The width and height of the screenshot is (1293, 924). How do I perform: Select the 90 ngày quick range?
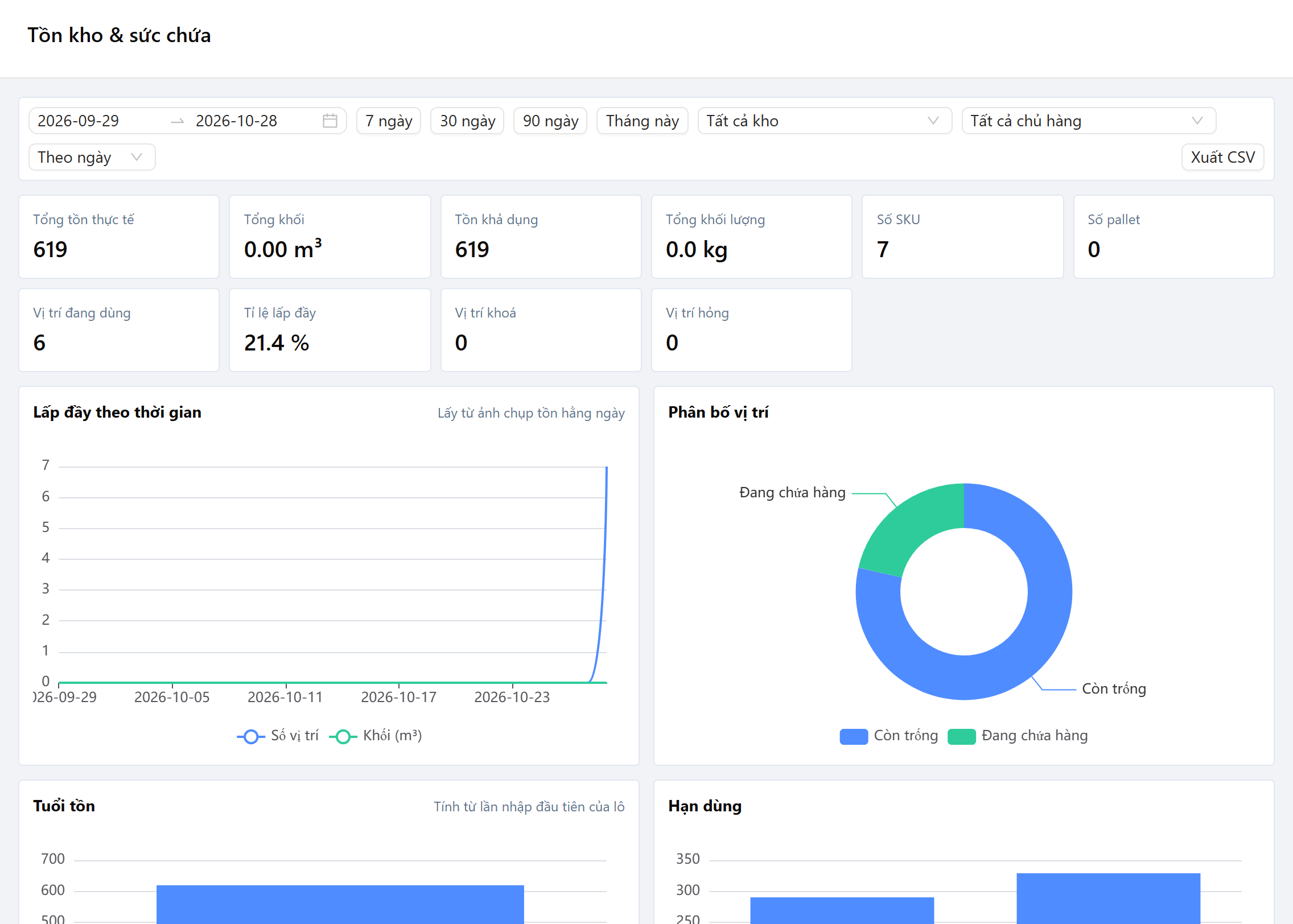[x=550, y=121]
